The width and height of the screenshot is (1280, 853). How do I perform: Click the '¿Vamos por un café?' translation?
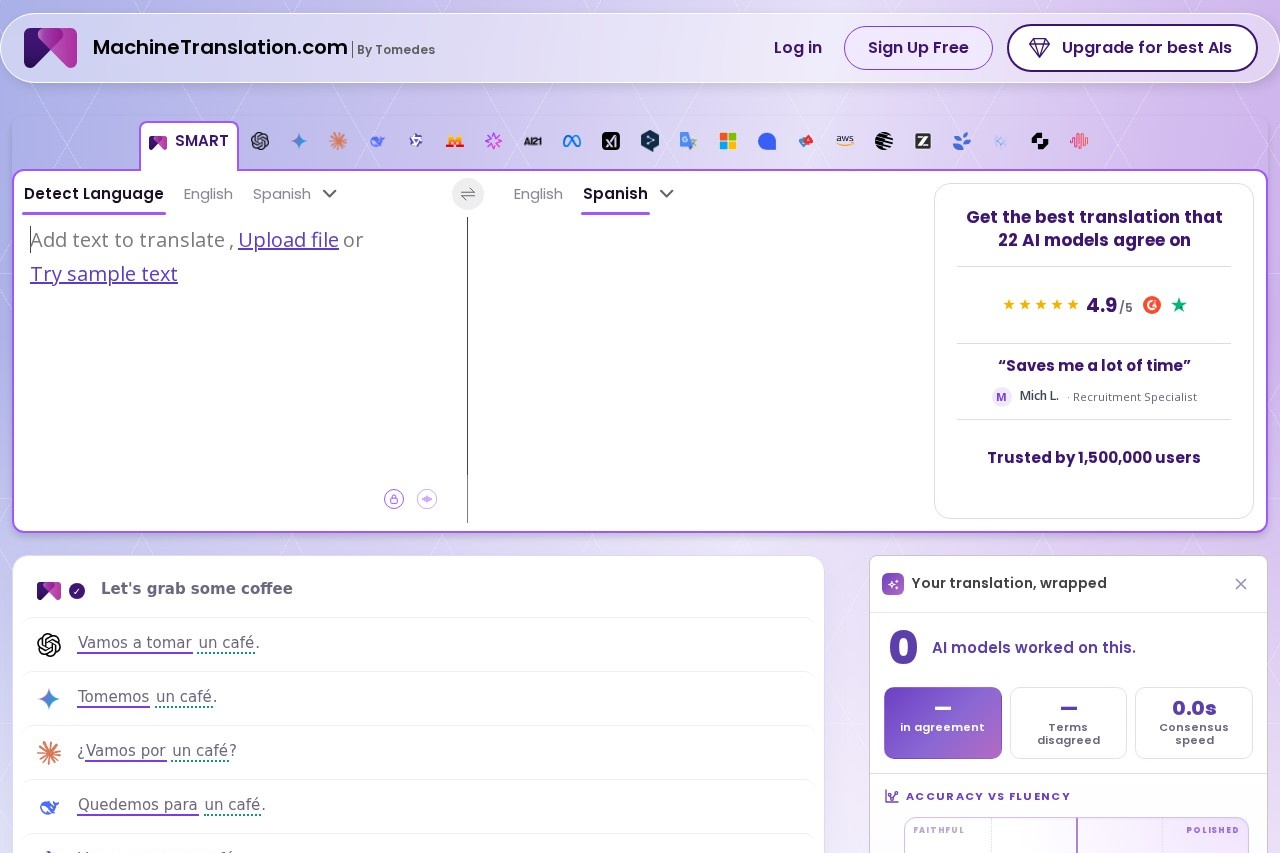157,751
